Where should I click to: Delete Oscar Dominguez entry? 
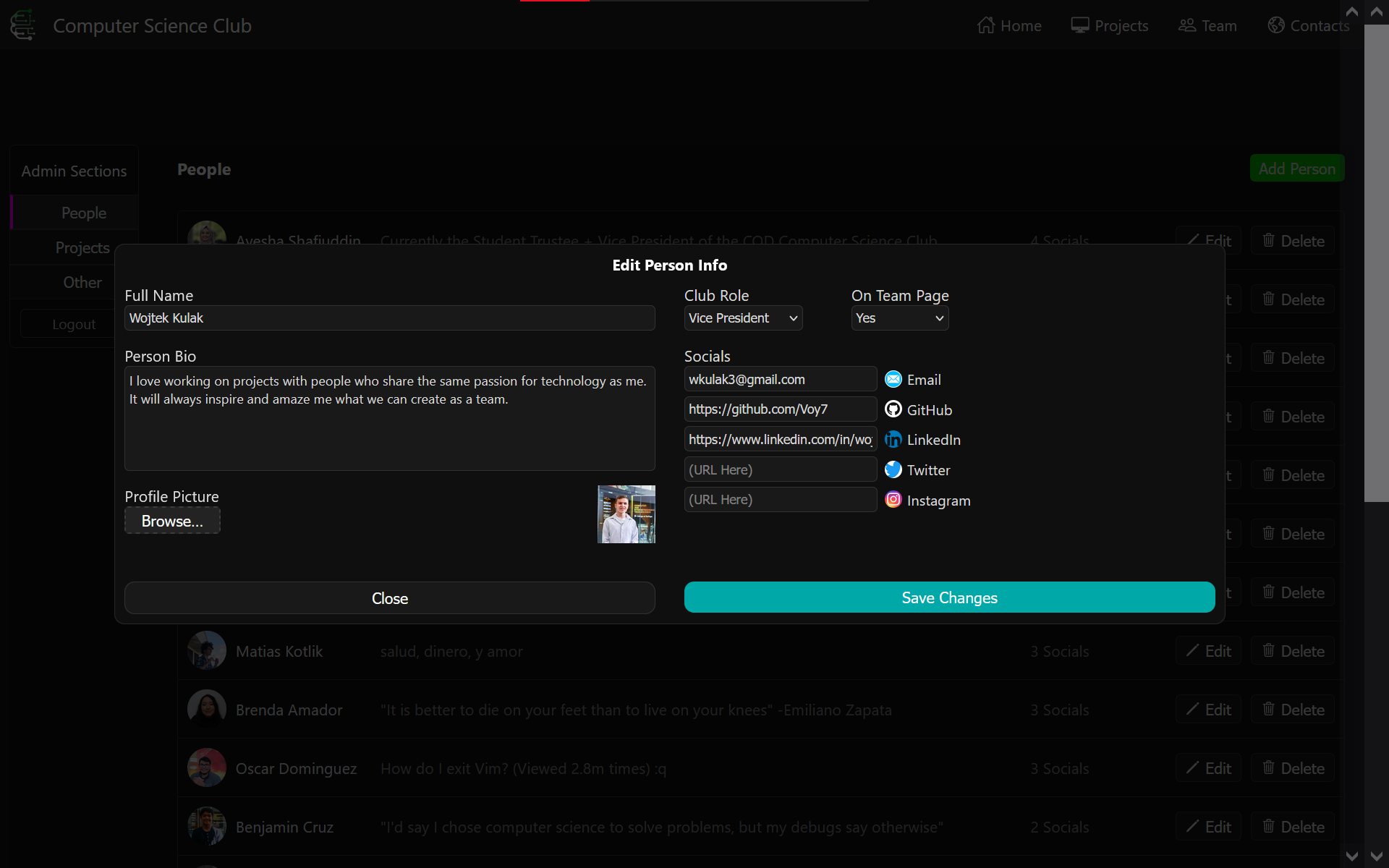(1293, 768)
